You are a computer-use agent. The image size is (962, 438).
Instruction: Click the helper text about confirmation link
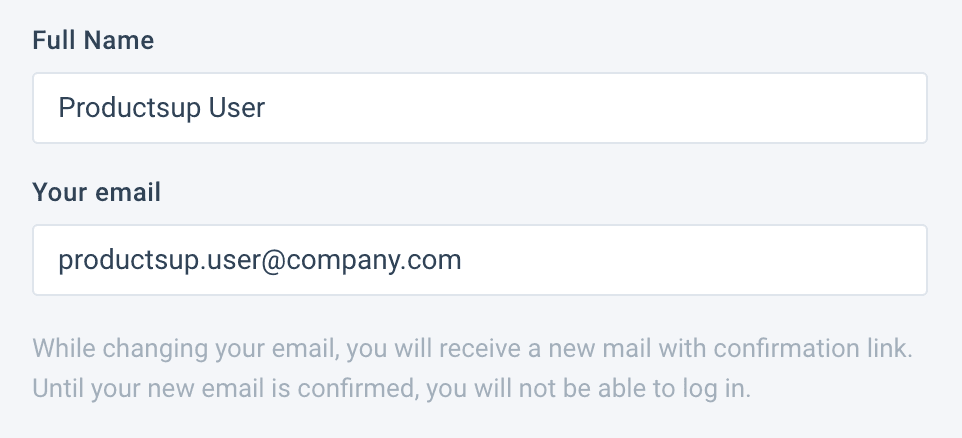(x=474, y=350)
